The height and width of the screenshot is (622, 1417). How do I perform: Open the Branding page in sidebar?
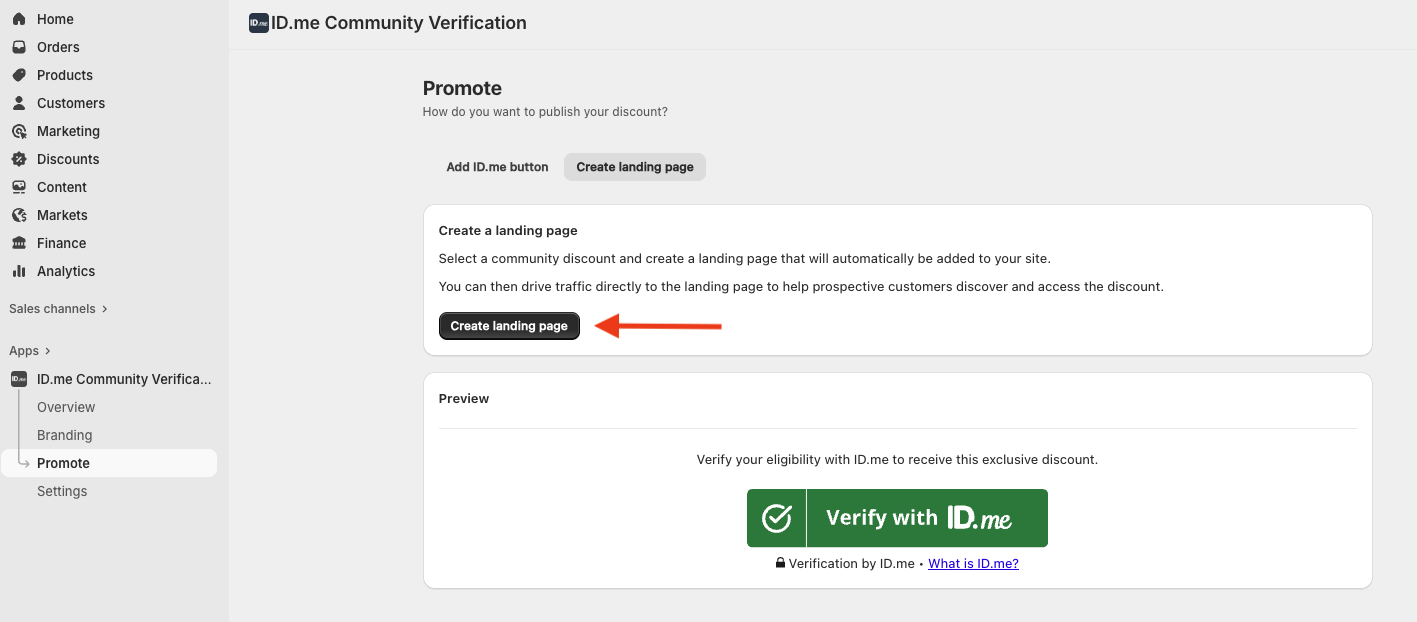(x=64, y=435)
